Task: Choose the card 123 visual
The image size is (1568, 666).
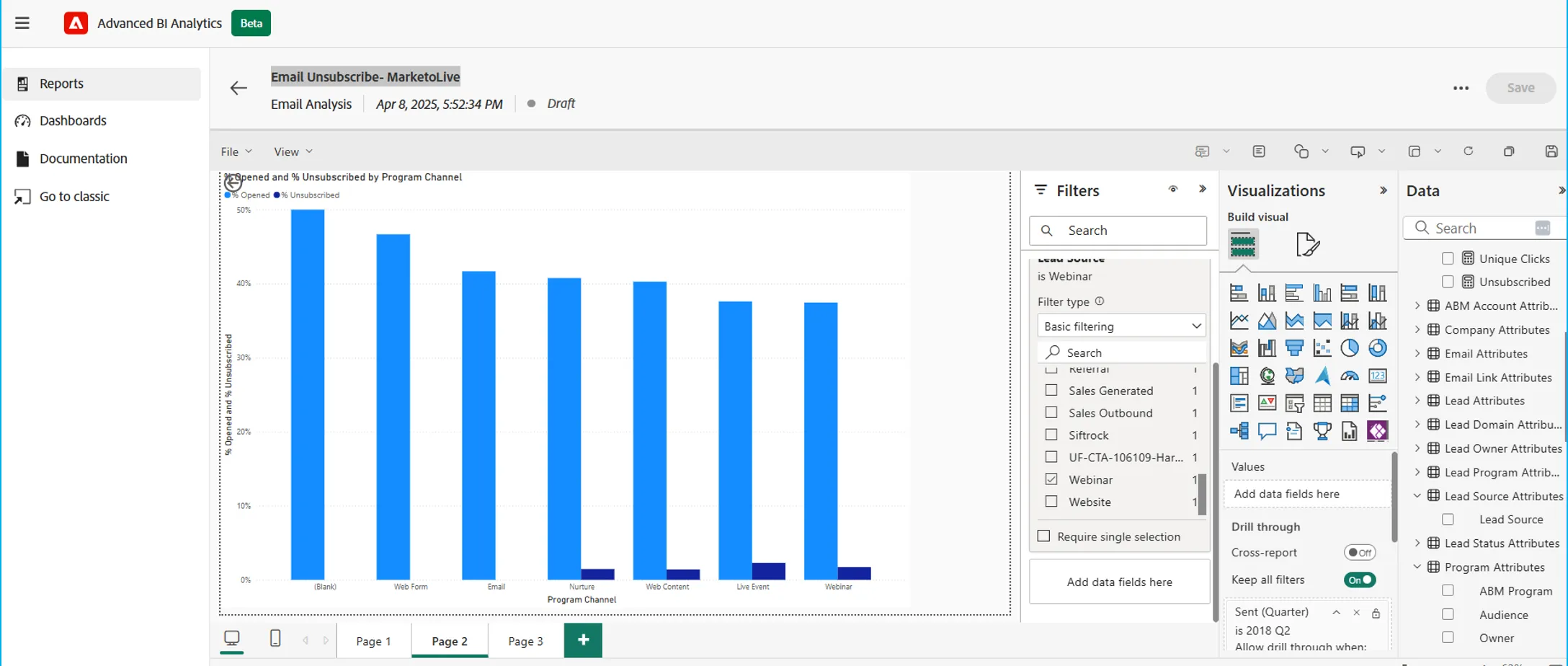Action: pos(1377,376)
